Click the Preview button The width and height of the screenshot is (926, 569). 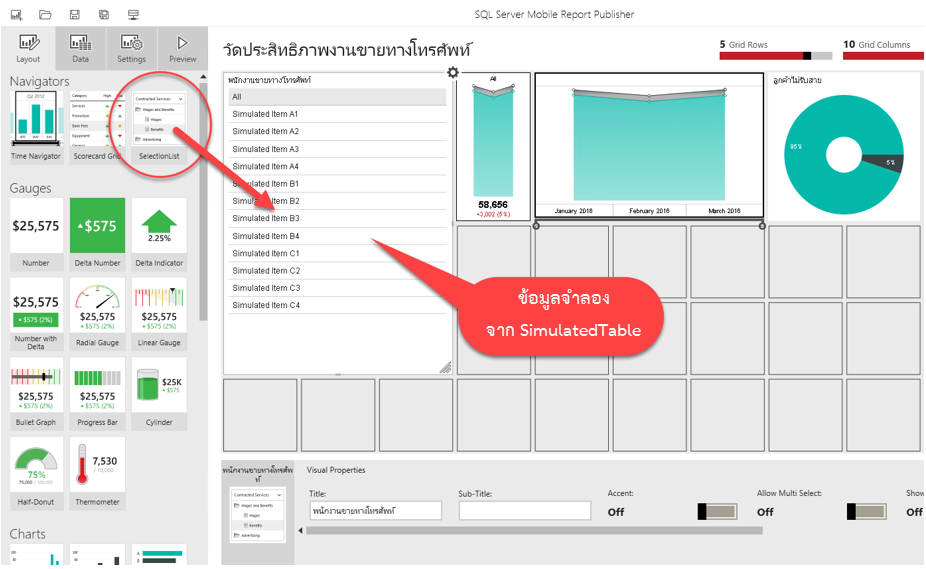182,47
